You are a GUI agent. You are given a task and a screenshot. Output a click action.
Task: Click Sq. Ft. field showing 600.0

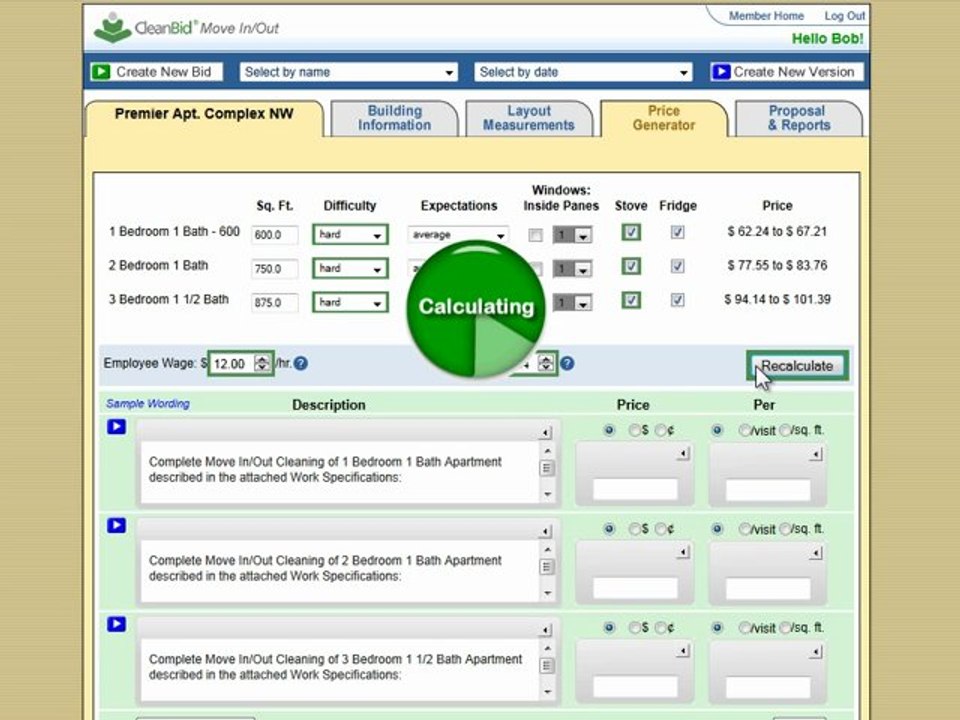pyautogui.click(x=275, y=235)
